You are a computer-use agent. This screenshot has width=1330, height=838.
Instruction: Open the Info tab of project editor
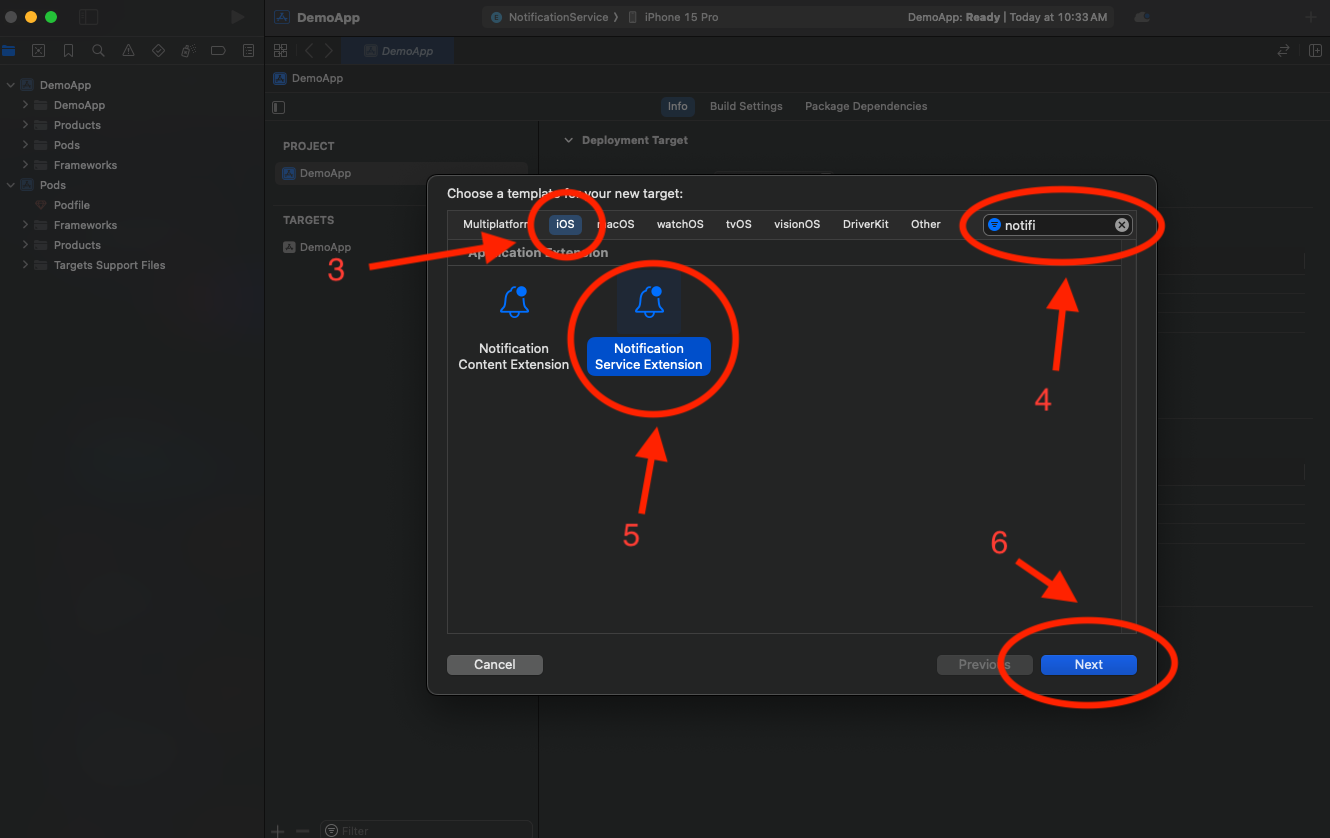678,106
